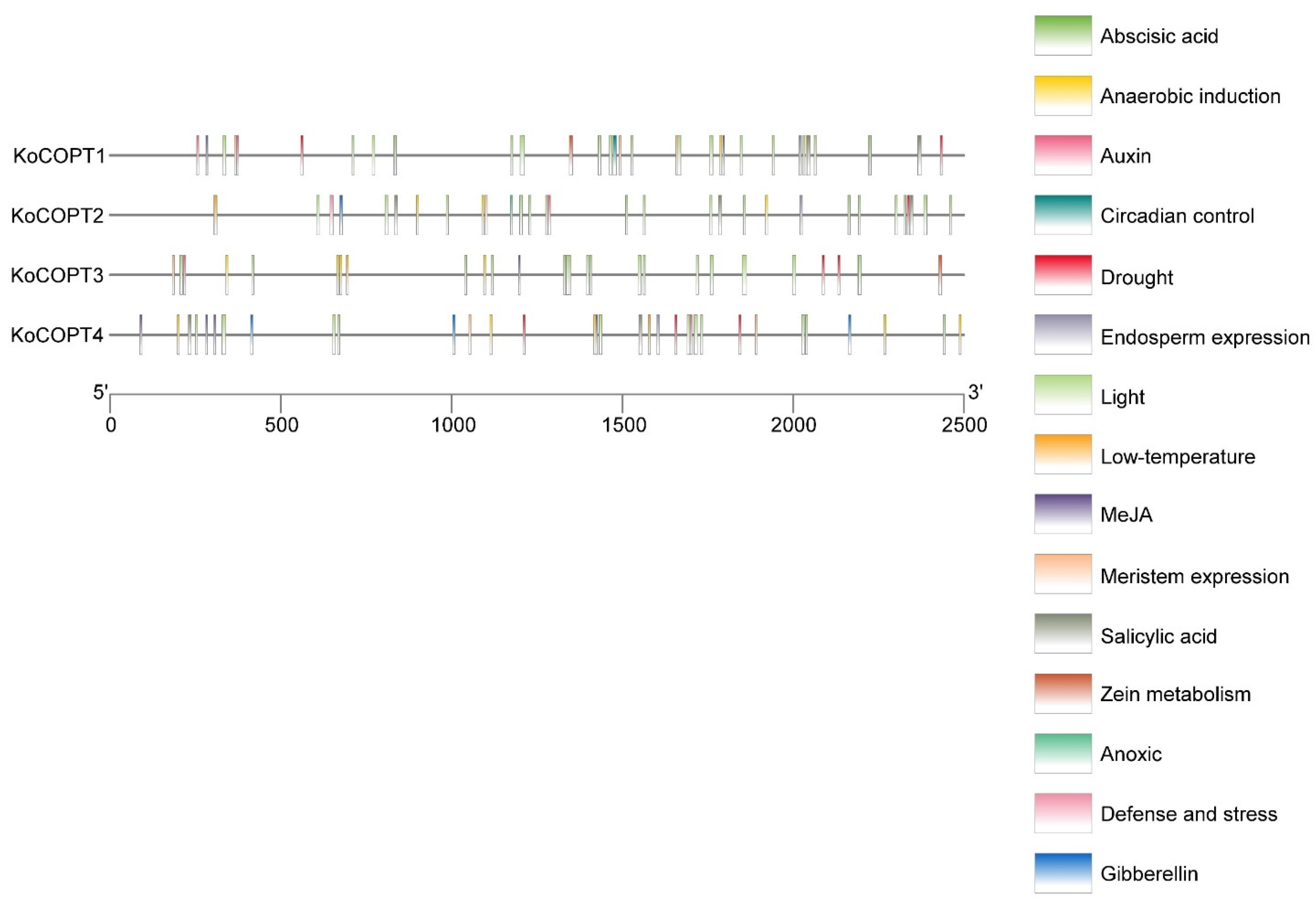
Task: Click the 500 axis tick label
Action: click(x=281, y=425)
